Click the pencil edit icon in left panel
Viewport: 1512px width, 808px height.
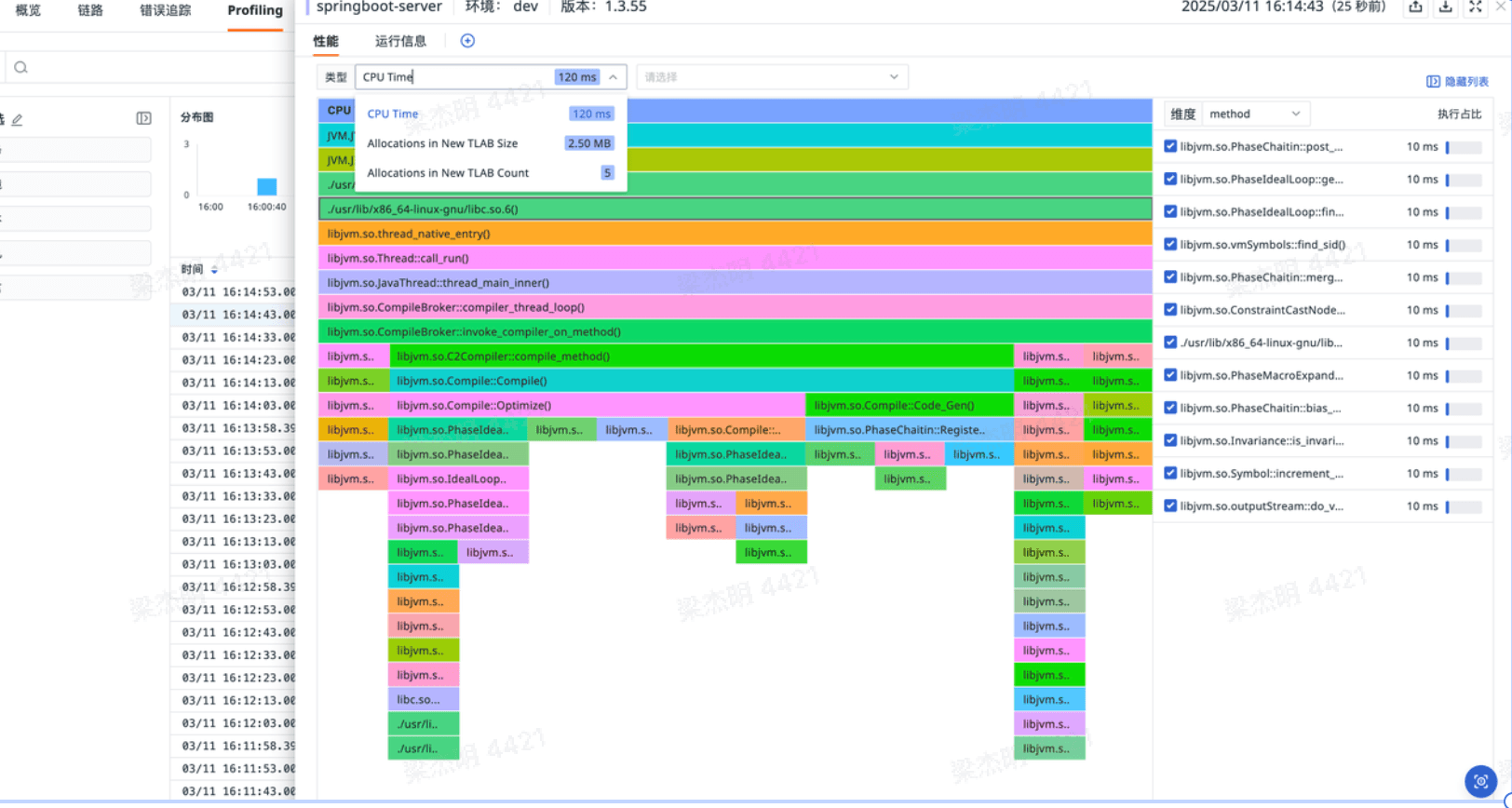18,119
